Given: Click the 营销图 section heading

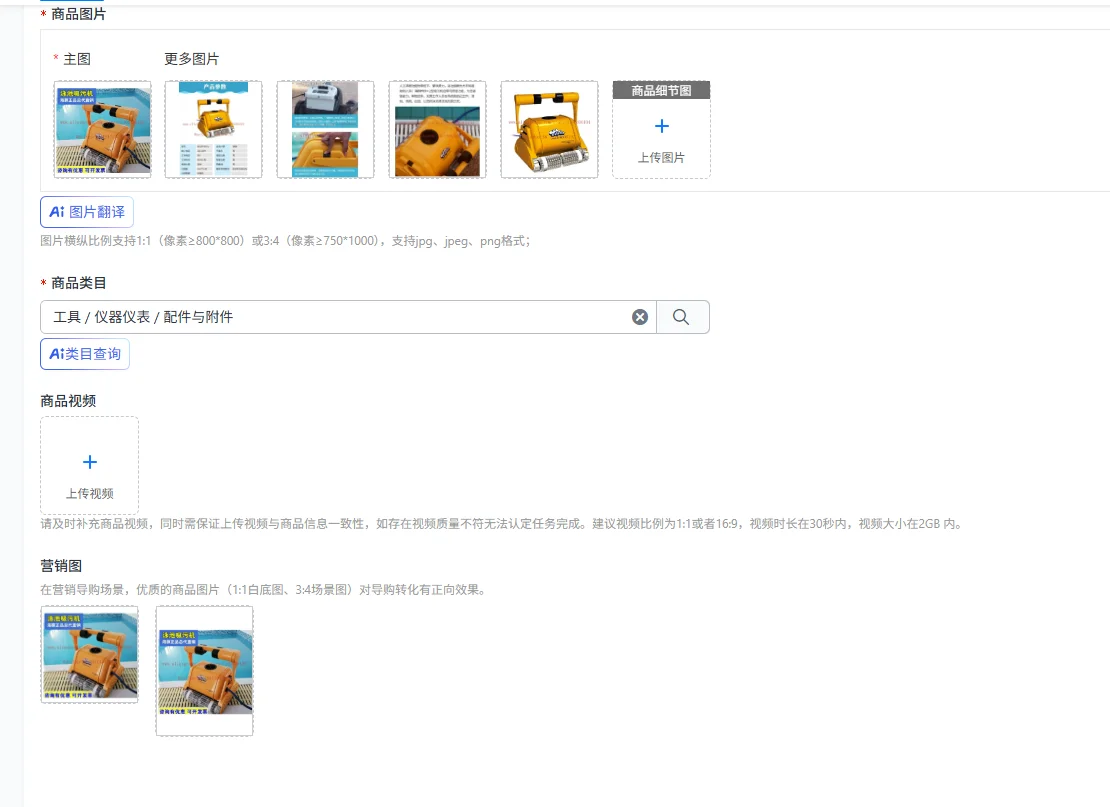Looking at the screenshot, I should tap(61, 566).
